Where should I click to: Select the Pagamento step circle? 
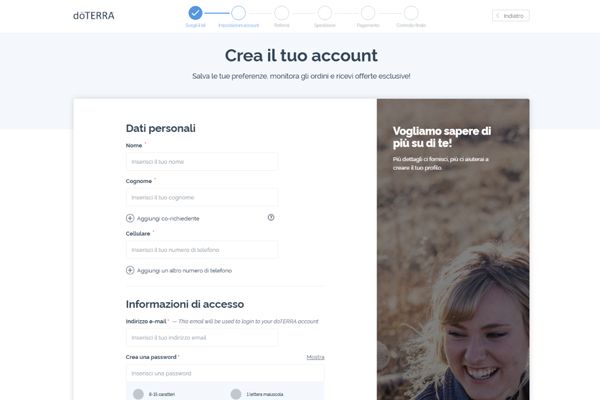368,13
